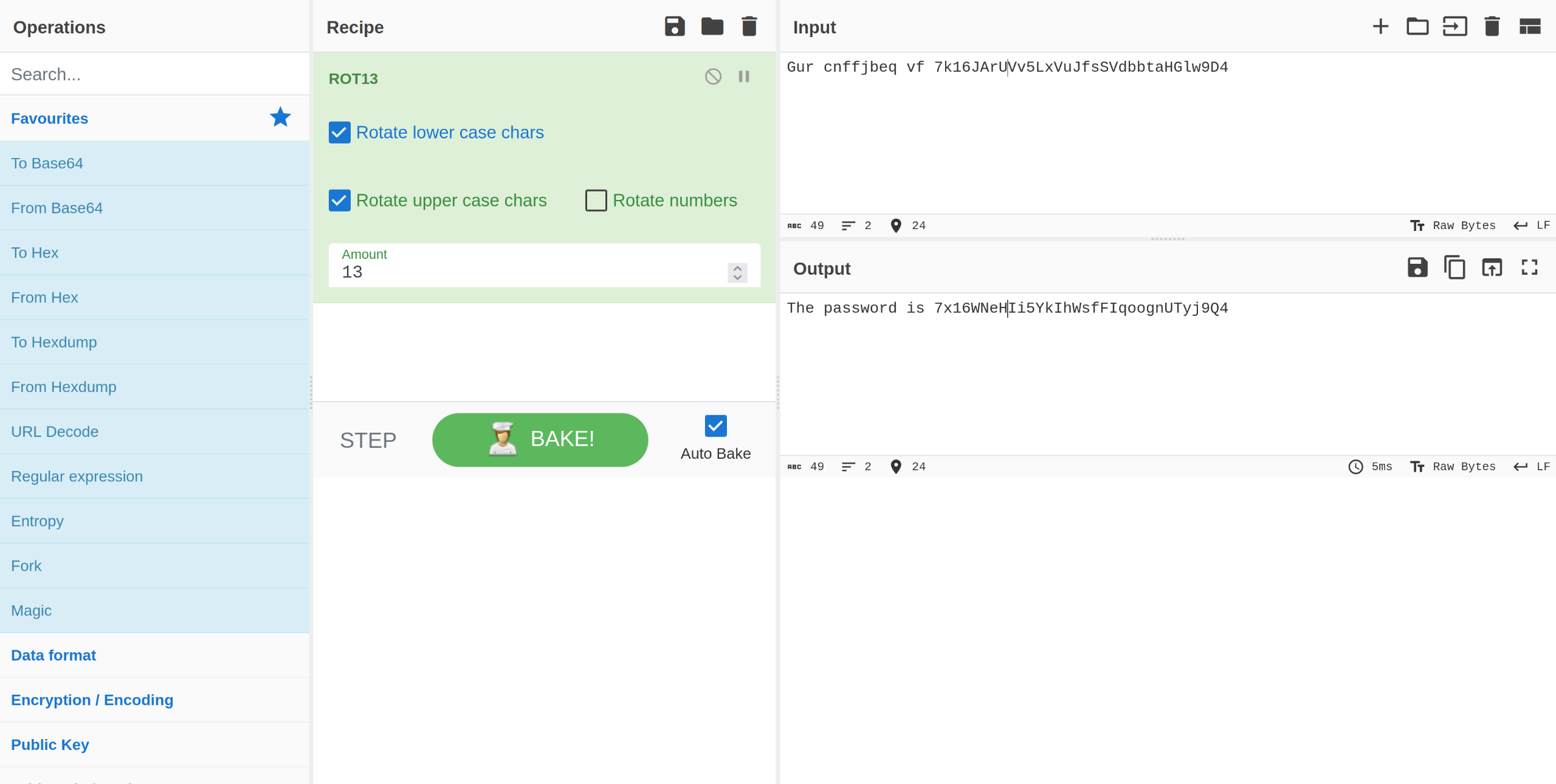Choose the Magic operation
This screenshot has height=784, width=1556.
[31, 610]
